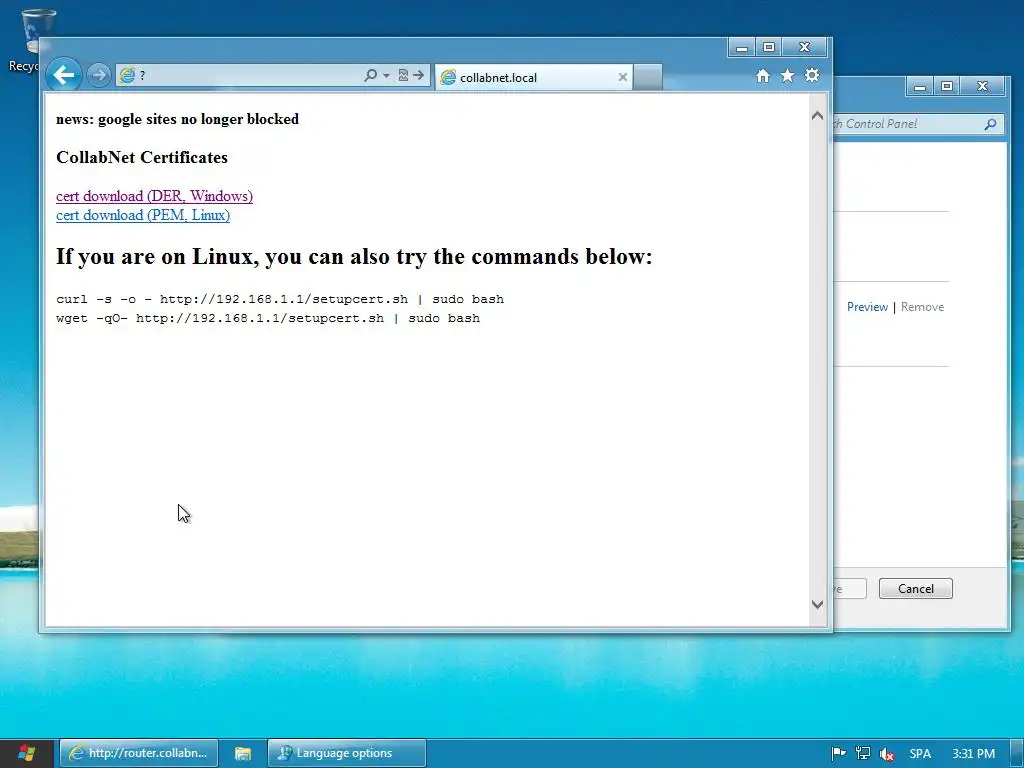The image size is (1024, 768).
Task: Open the Tools gear menu
Action: pos(812,75)
